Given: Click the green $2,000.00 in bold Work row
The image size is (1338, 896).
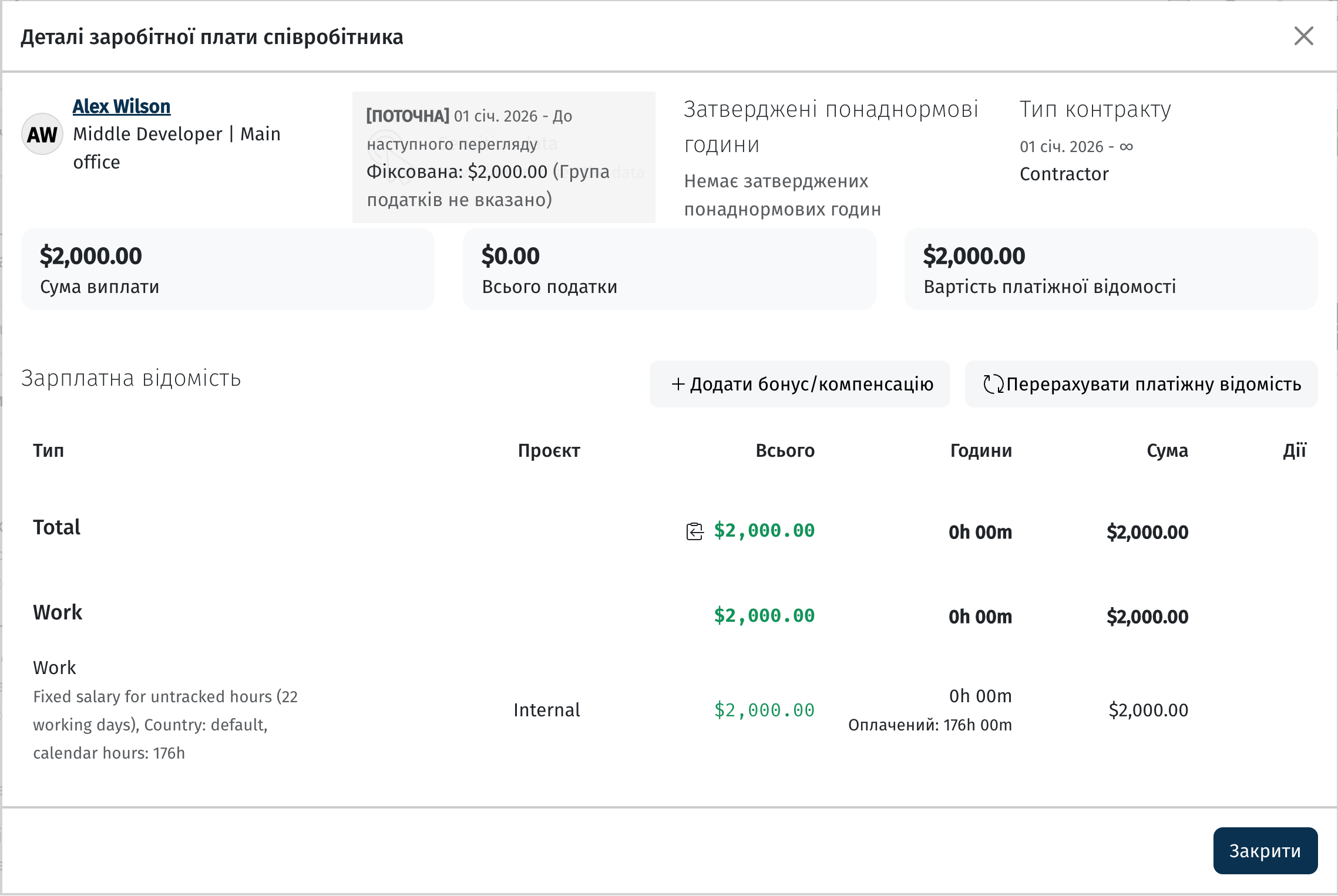Looking at the screenshot, I should tap(764, 616).
